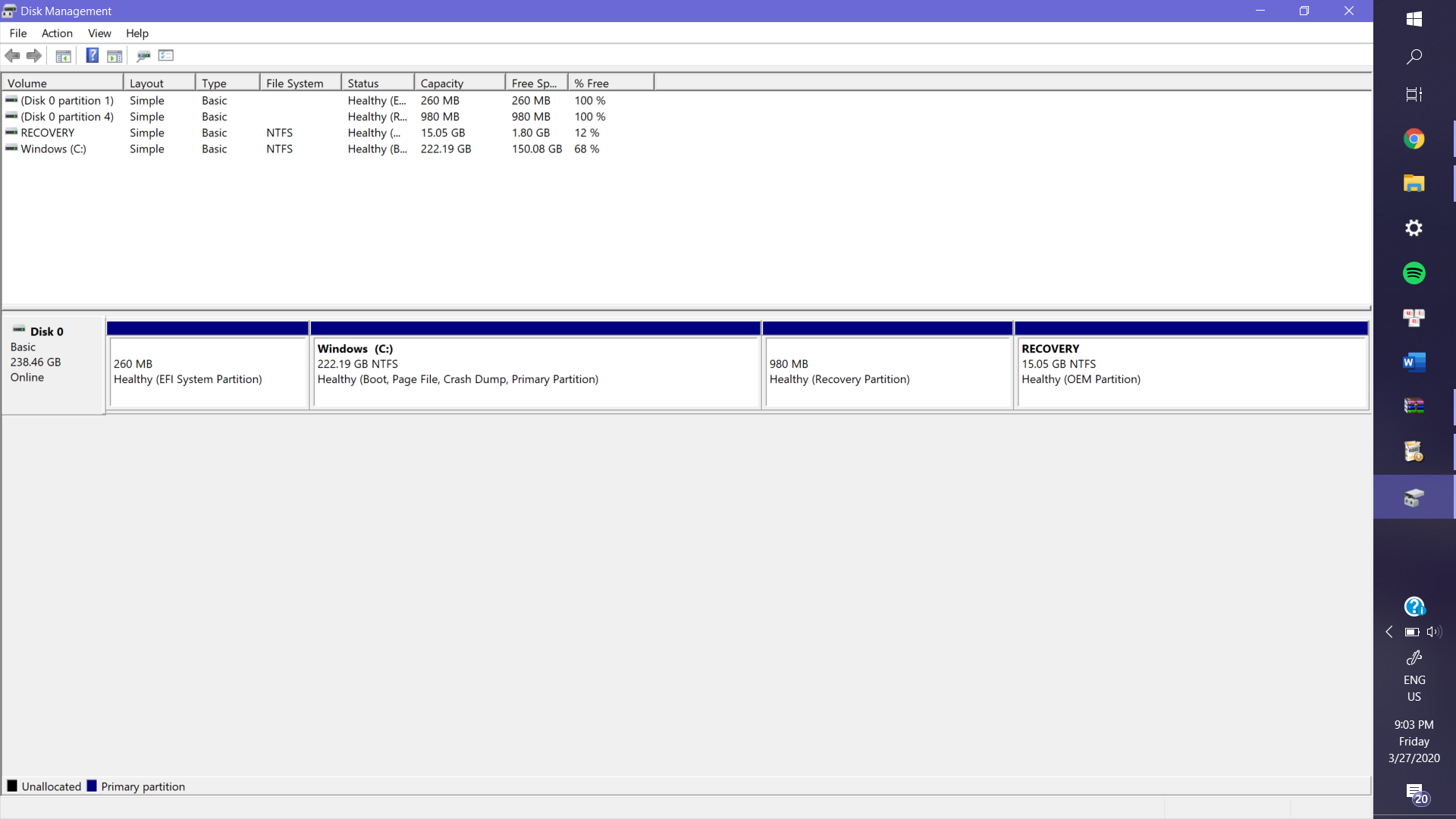Toggle the Show/Hide Action Pane icon
The width and height of the screenshot is (1456, 819).
pos(115,55)
